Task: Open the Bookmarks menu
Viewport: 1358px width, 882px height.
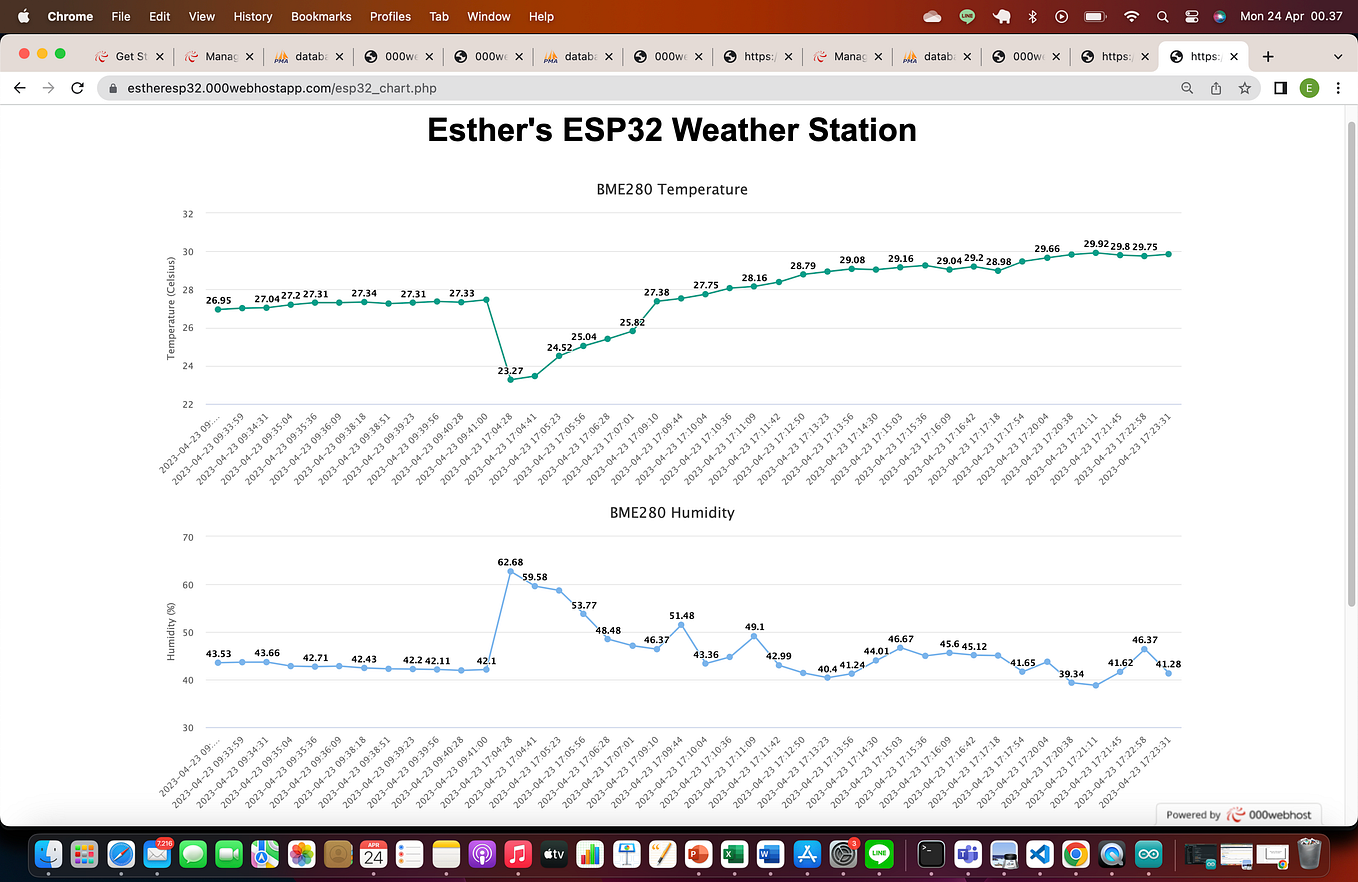Action: click(320, 16)
